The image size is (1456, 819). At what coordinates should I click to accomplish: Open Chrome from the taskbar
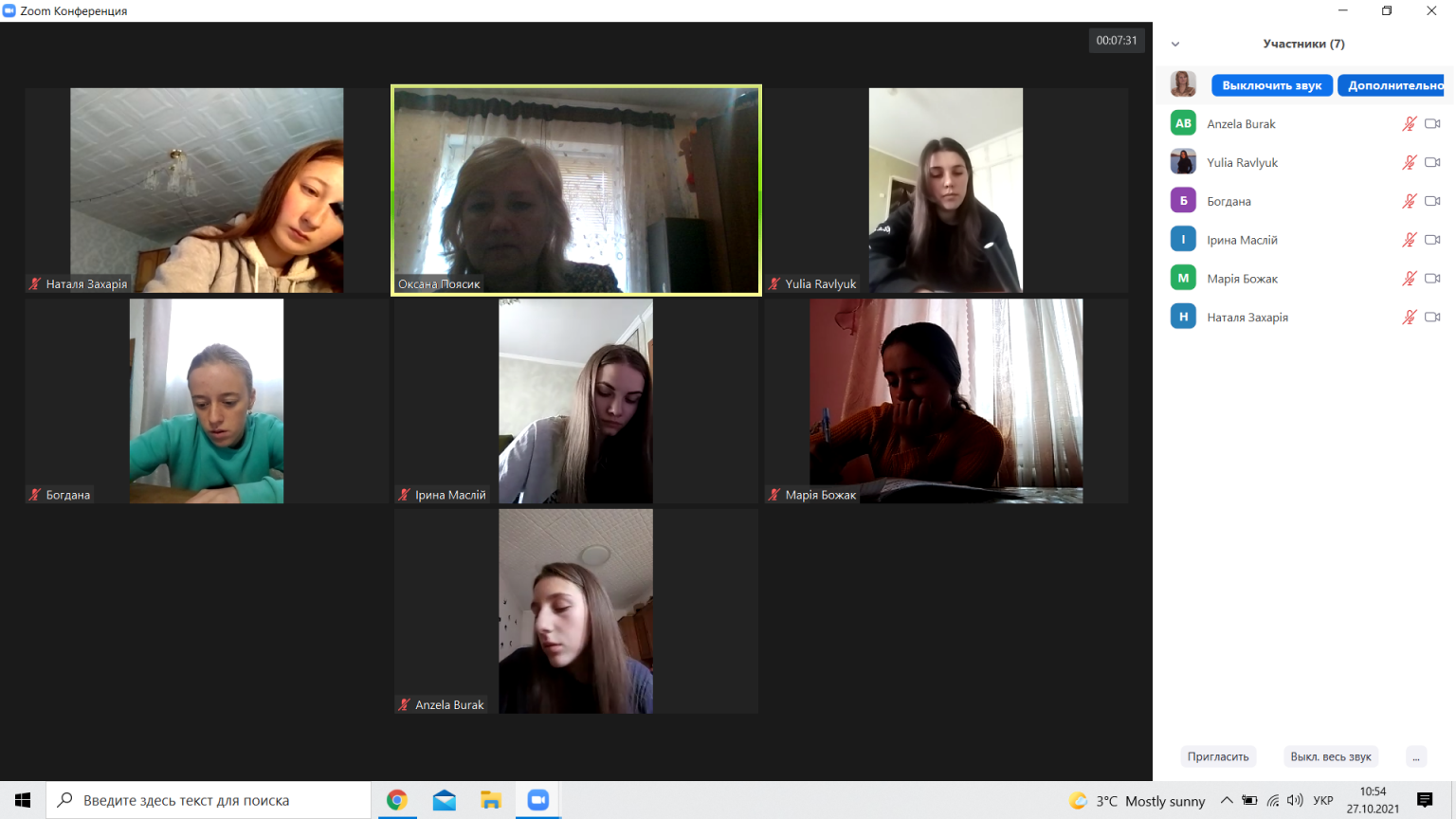click(x=396, y=800)
